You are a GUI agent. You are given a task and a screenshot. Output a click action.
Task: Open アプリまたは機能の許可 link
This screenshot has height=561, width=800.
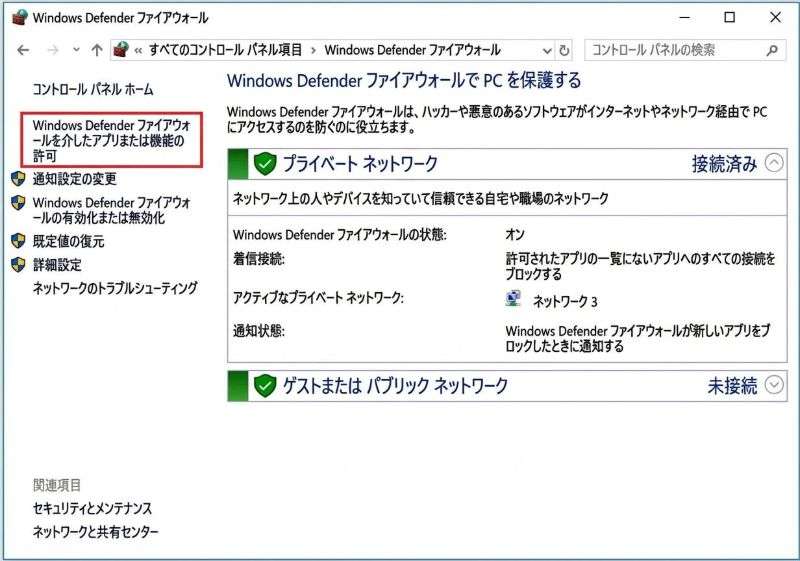111,140
